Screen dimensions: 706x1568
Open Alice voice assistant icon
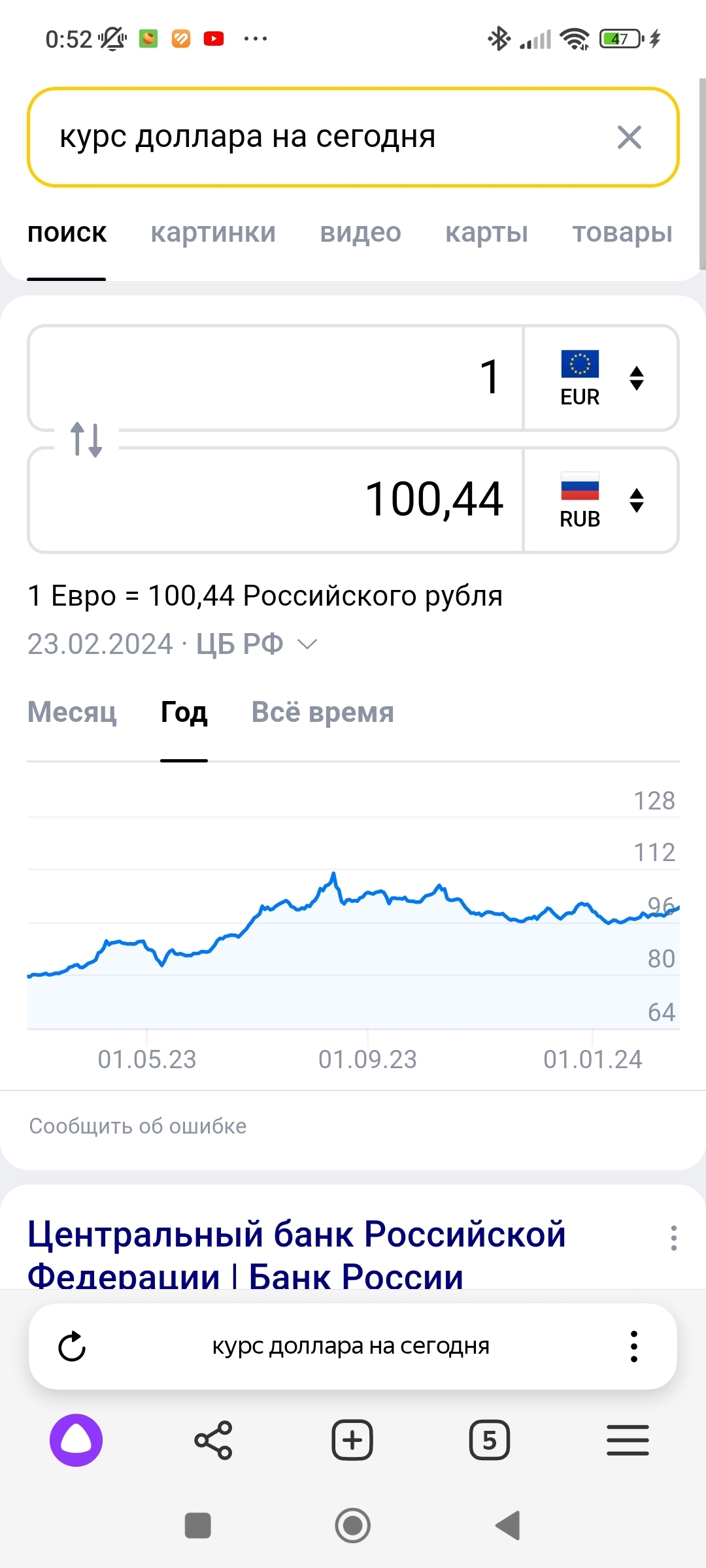76,1440
